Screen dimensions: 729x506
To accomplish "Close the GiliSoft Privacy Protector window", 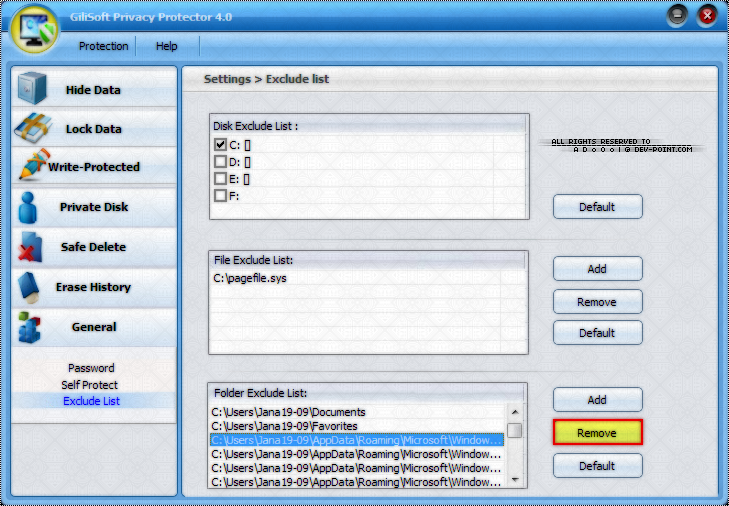I will click(707, 17).
